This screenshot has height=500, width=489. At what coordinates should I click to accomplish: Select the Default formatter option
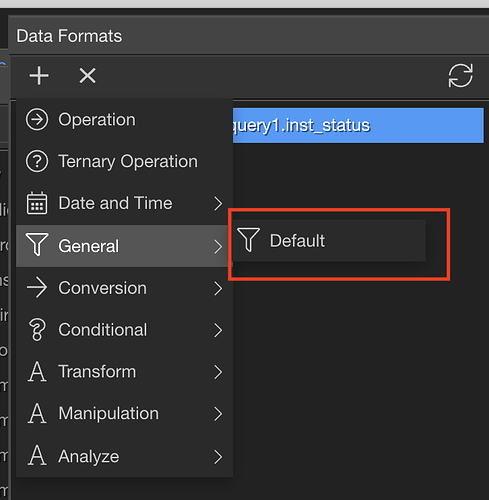pyautogui.click(x=329, y=240)
